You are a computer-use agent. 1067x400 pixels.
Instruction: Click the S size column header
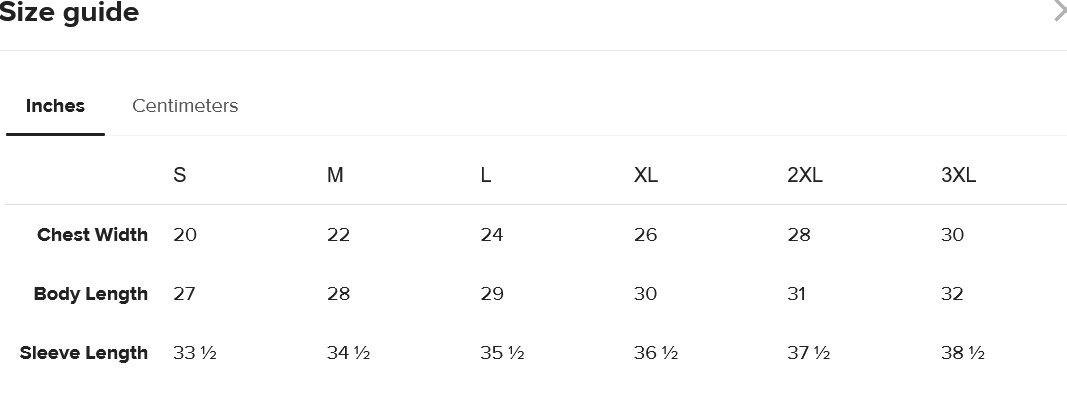180,175
